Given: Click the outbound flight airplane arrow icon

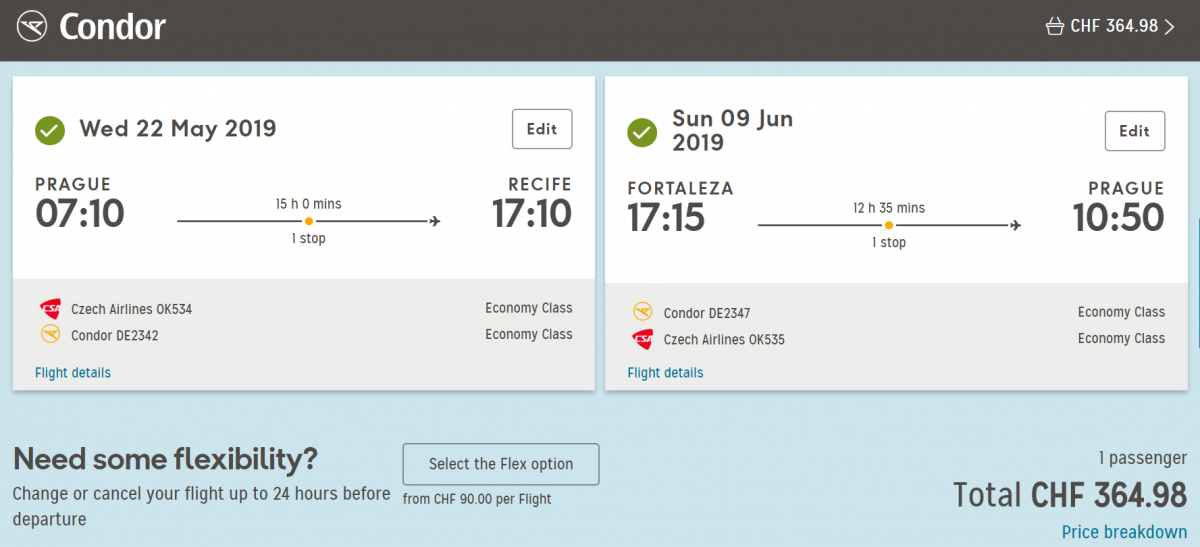Looking at the screenshot, I should pos(434,221).
